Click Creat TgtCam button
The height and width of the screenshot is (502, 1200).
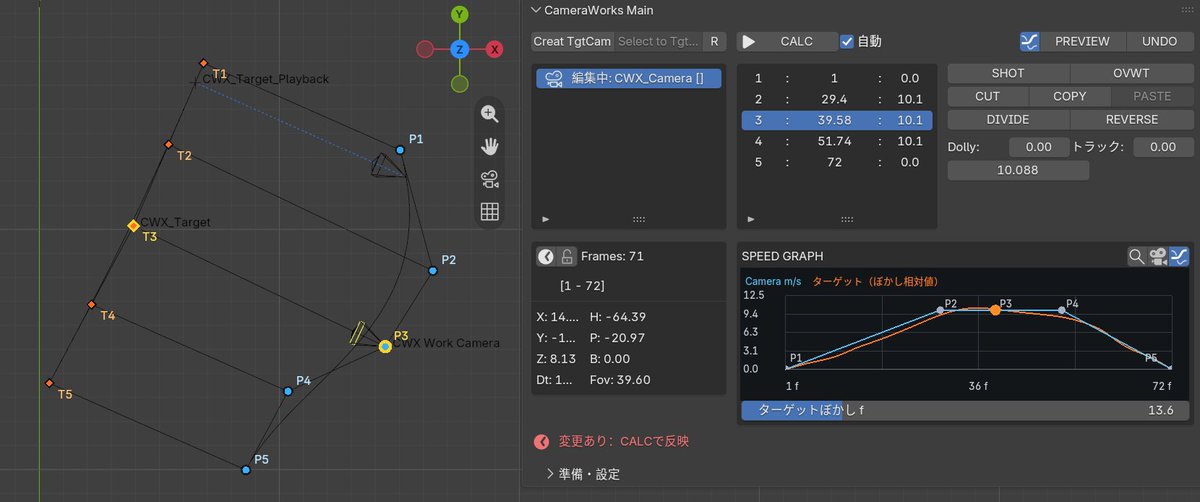572,41
